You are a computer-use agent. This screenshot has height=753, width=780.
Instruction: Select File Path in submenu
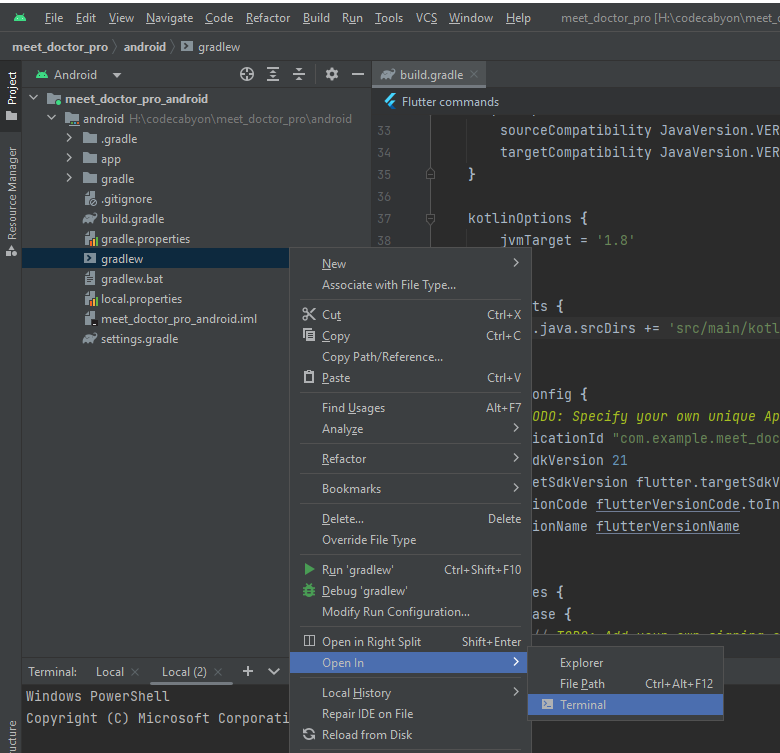[x=625, y=683]
